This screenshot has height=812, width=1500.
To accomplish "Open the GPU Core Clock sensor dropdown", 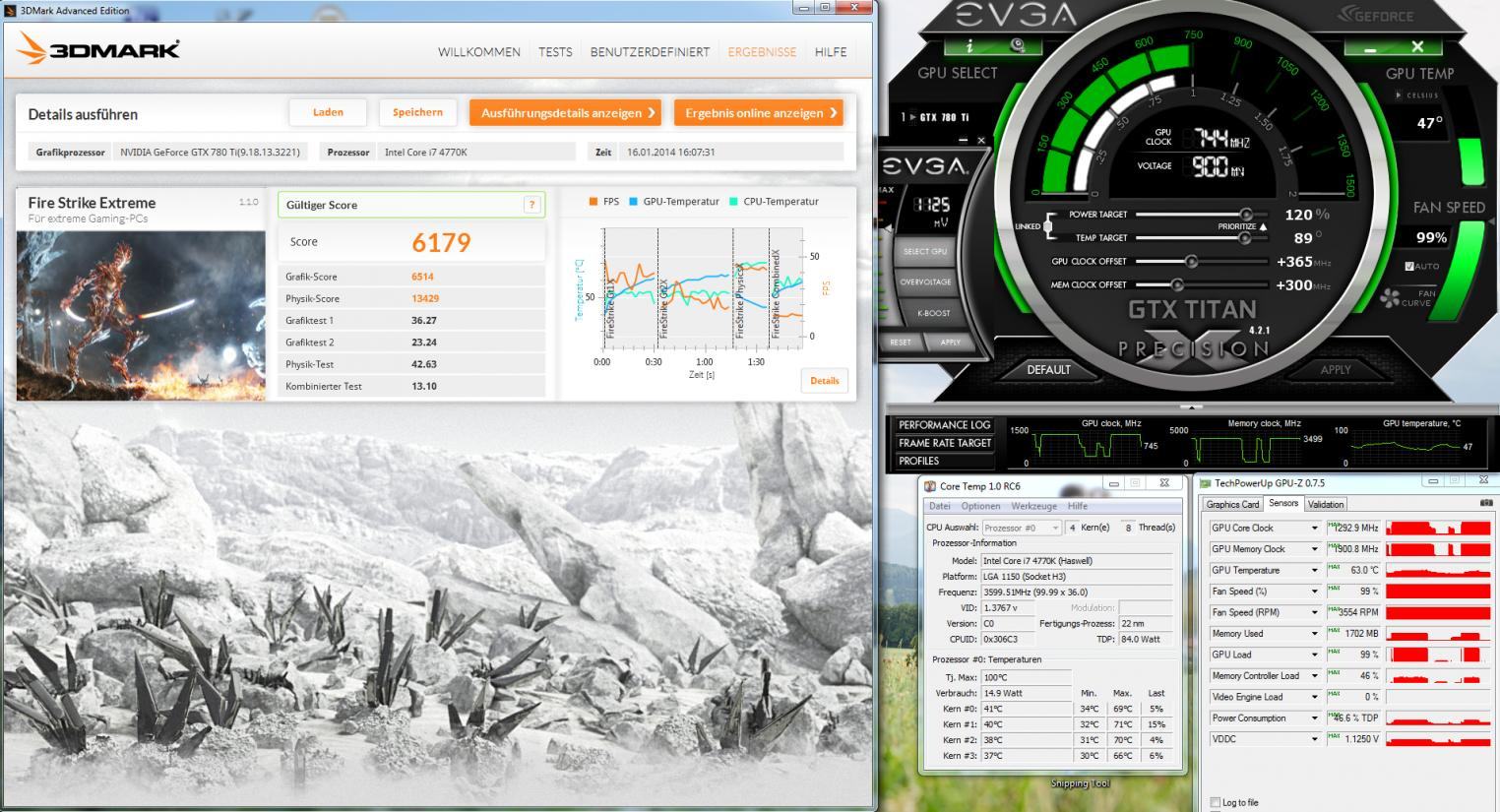I will coord(1313,529).
